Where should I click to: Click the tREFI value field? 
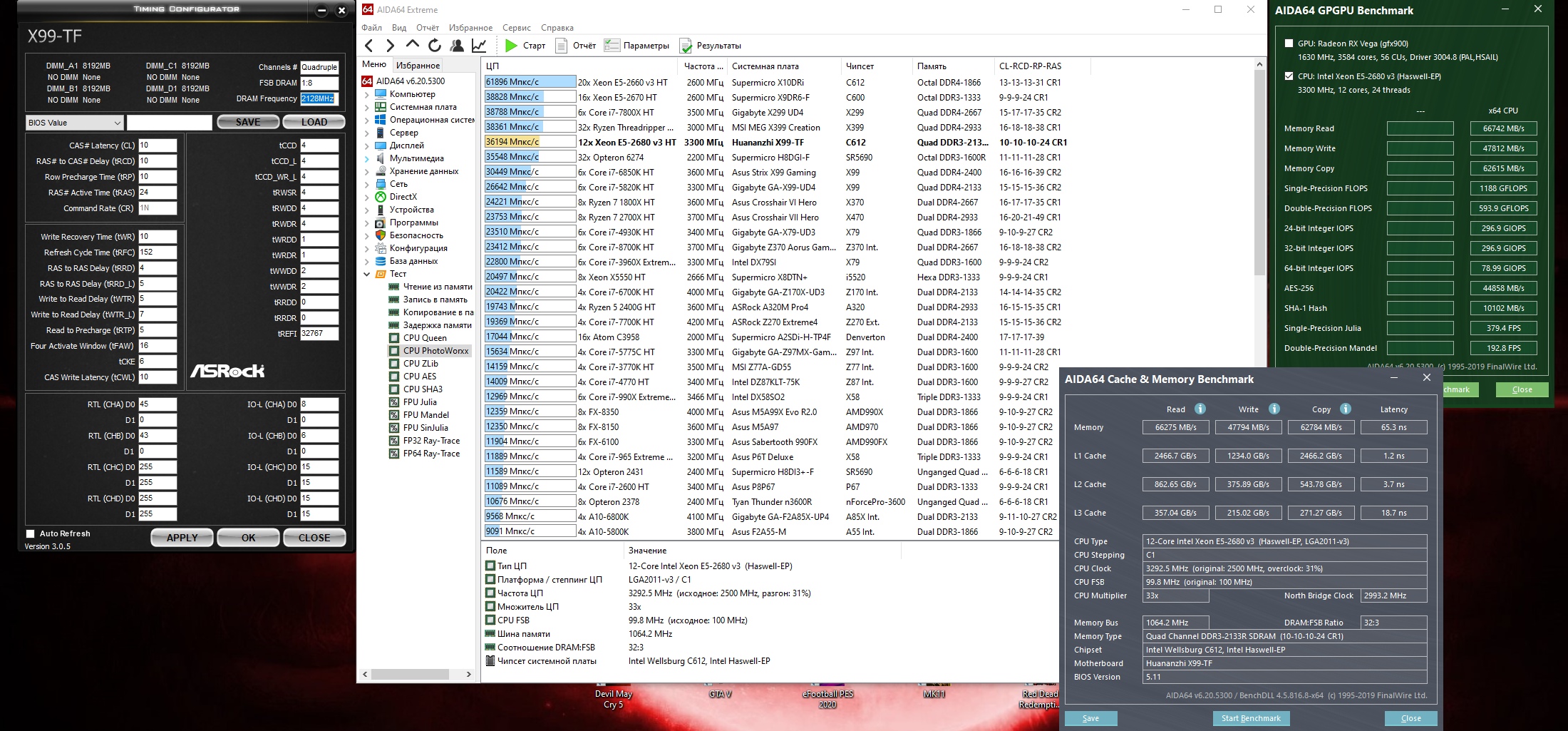(x=319, y=334)
